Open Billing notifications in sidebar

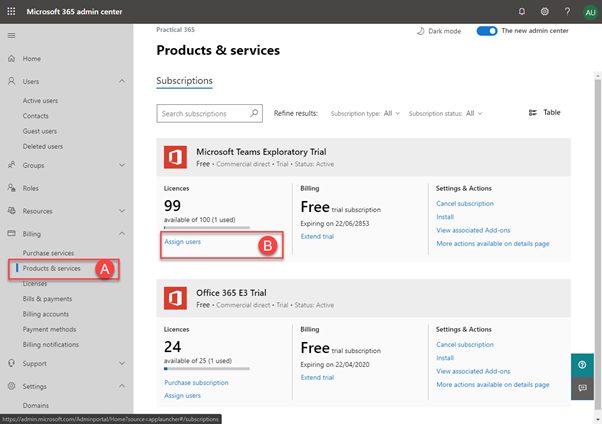(51, 344)
